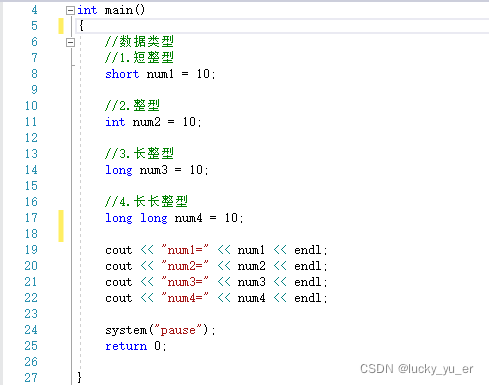
Task: Click variable 'num1' in short declaration
Action: pyautogui.click(x=160, y=74)
